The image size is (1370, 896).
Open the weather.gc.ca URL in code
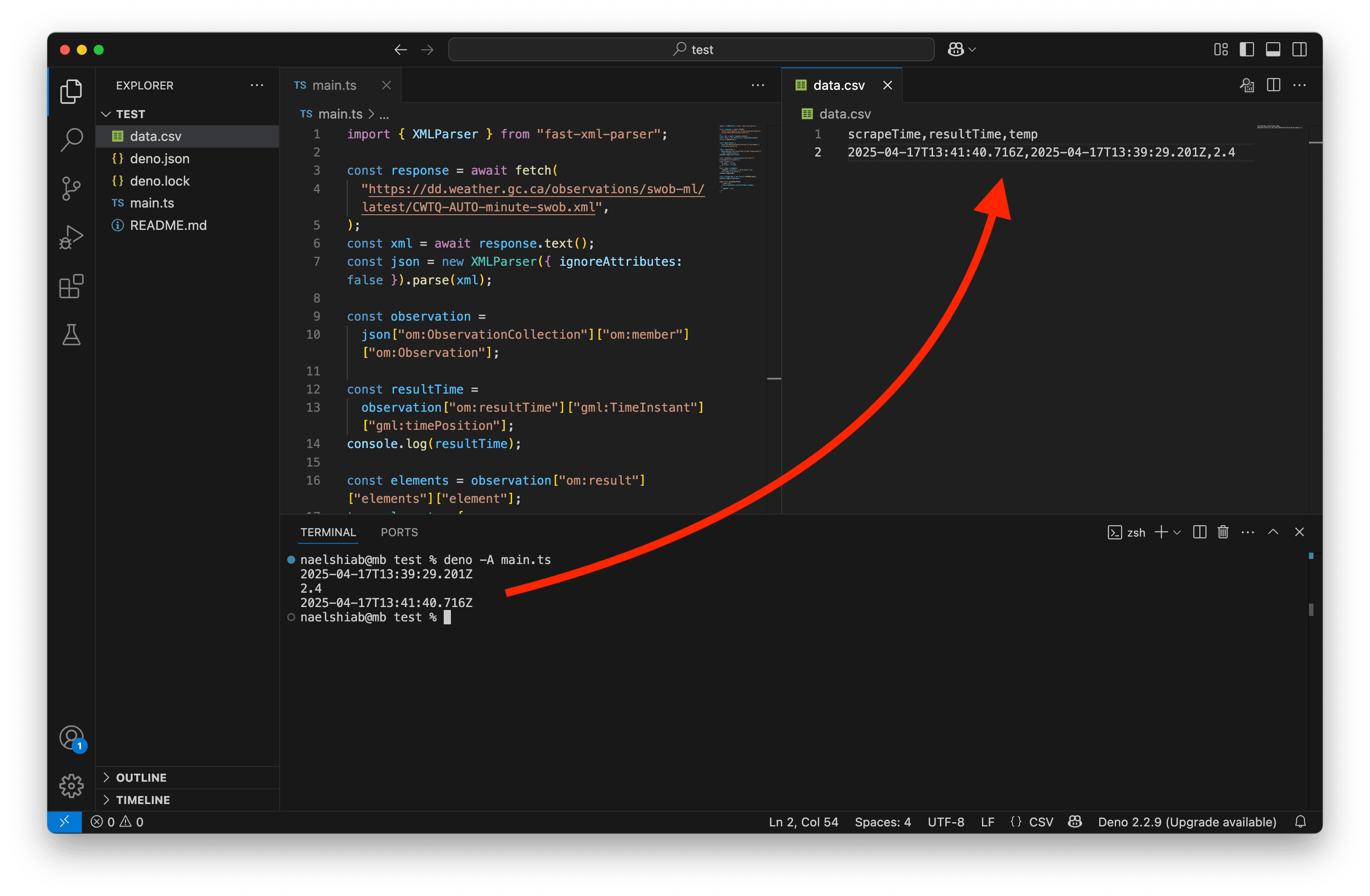532,198
